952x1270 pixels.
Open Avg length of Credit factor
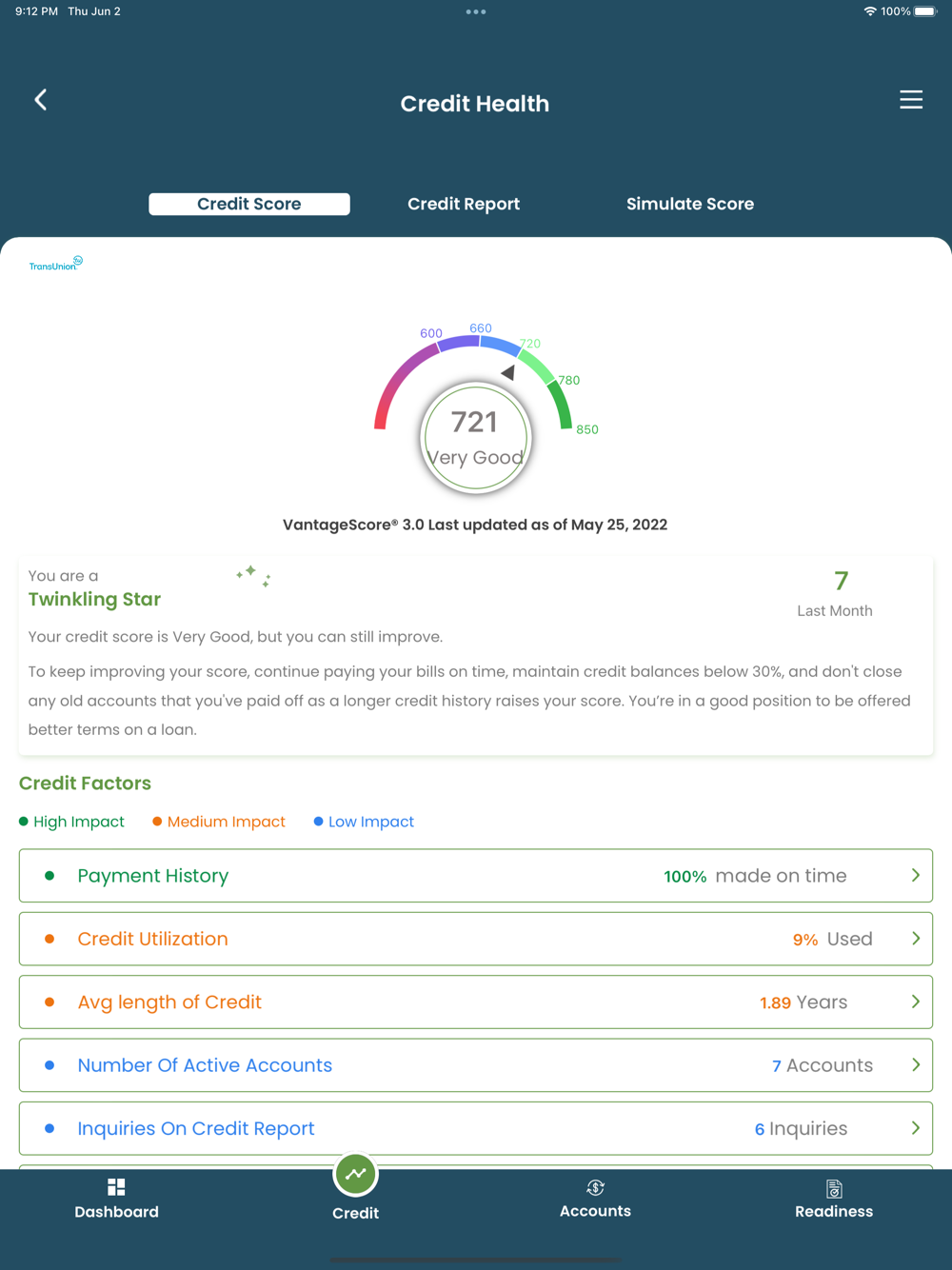pyautogui.click(x=476, y=1002)
